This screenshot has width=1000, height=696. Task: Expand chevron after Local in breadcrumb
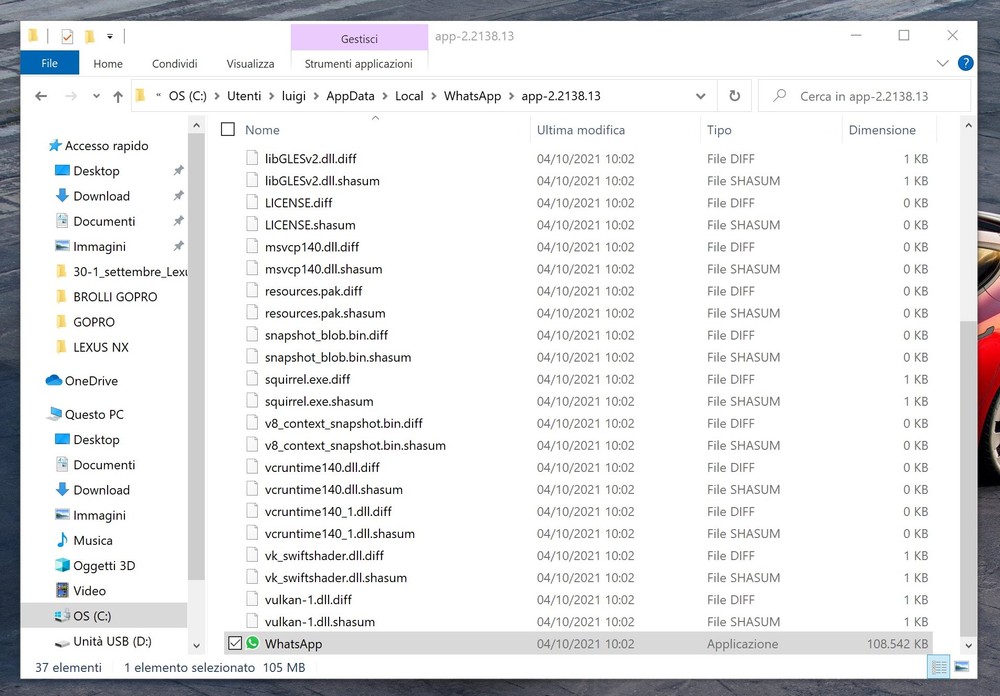click(x=434, y=96)
